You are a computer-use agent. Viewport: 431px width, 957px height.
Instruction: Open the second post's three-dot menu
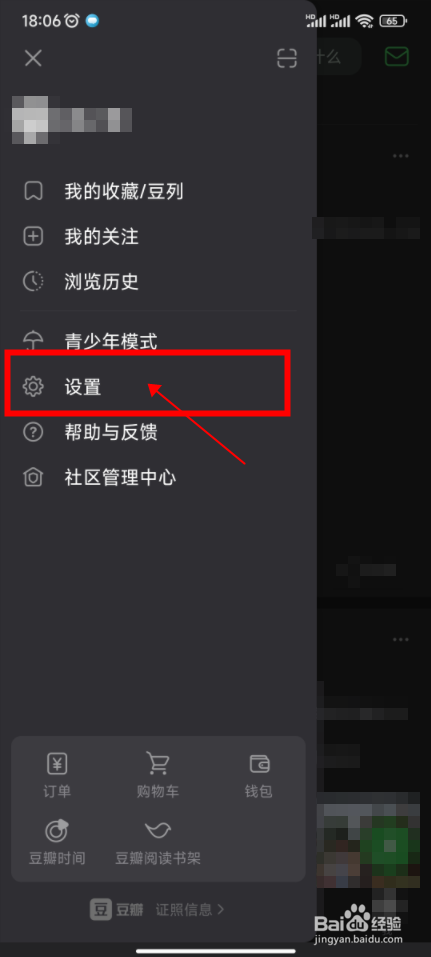click(x=400, y=640)
